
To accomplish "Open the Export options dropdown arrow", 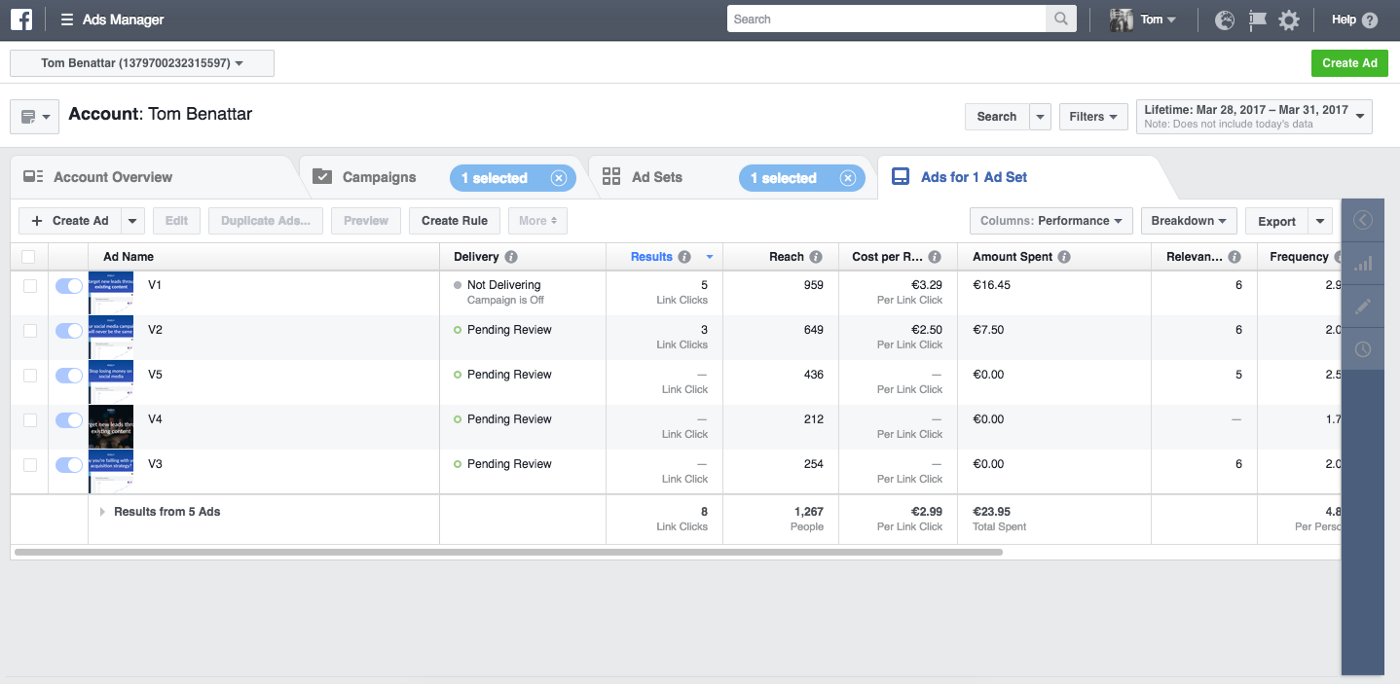I will pos(1321,221).
